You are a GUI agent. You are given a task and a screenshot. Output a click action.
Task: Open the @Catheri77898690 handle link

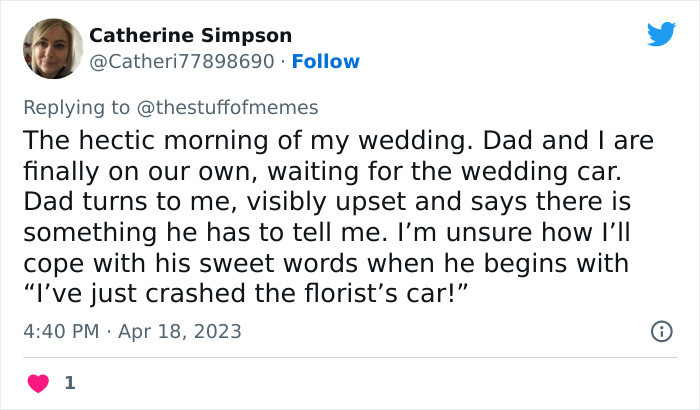[181, 61]
